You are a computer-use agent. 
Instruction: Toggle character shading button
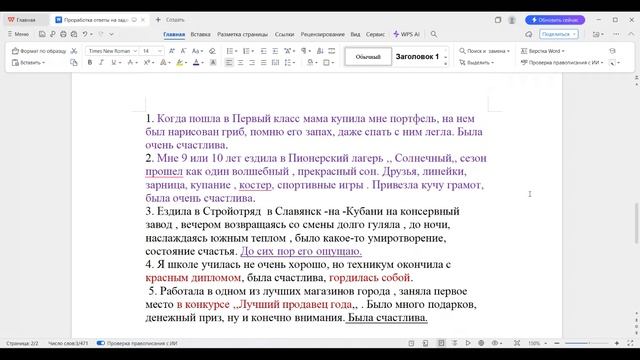tap(213, 62)
